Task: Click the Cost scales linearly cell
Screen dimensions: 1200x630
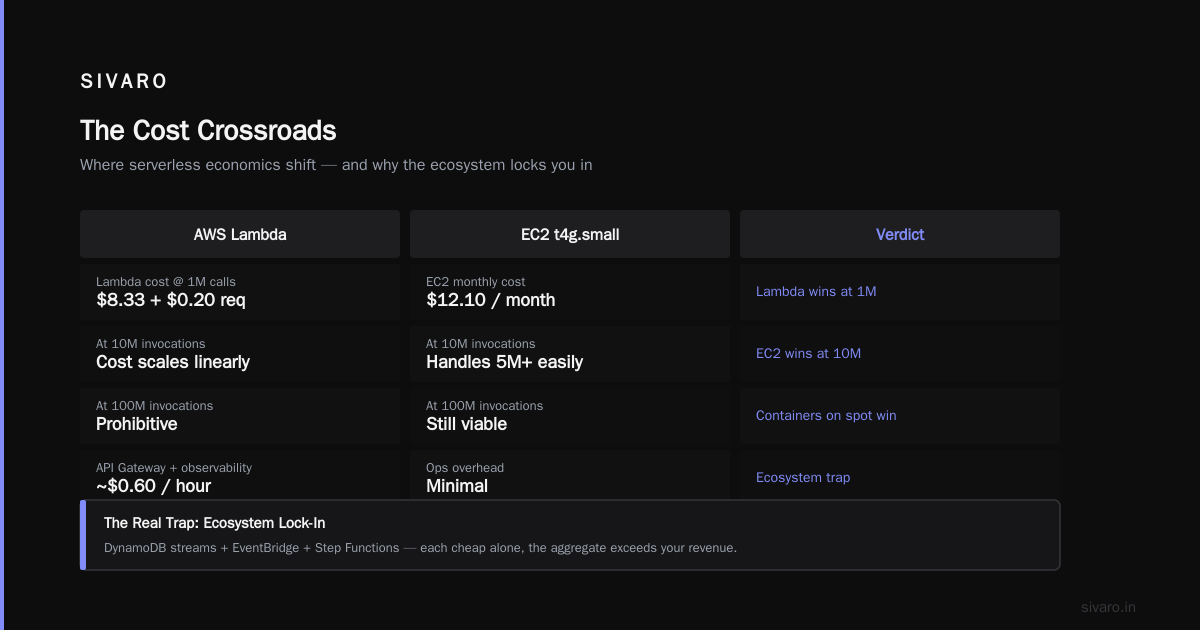Action: pos(240,354)
